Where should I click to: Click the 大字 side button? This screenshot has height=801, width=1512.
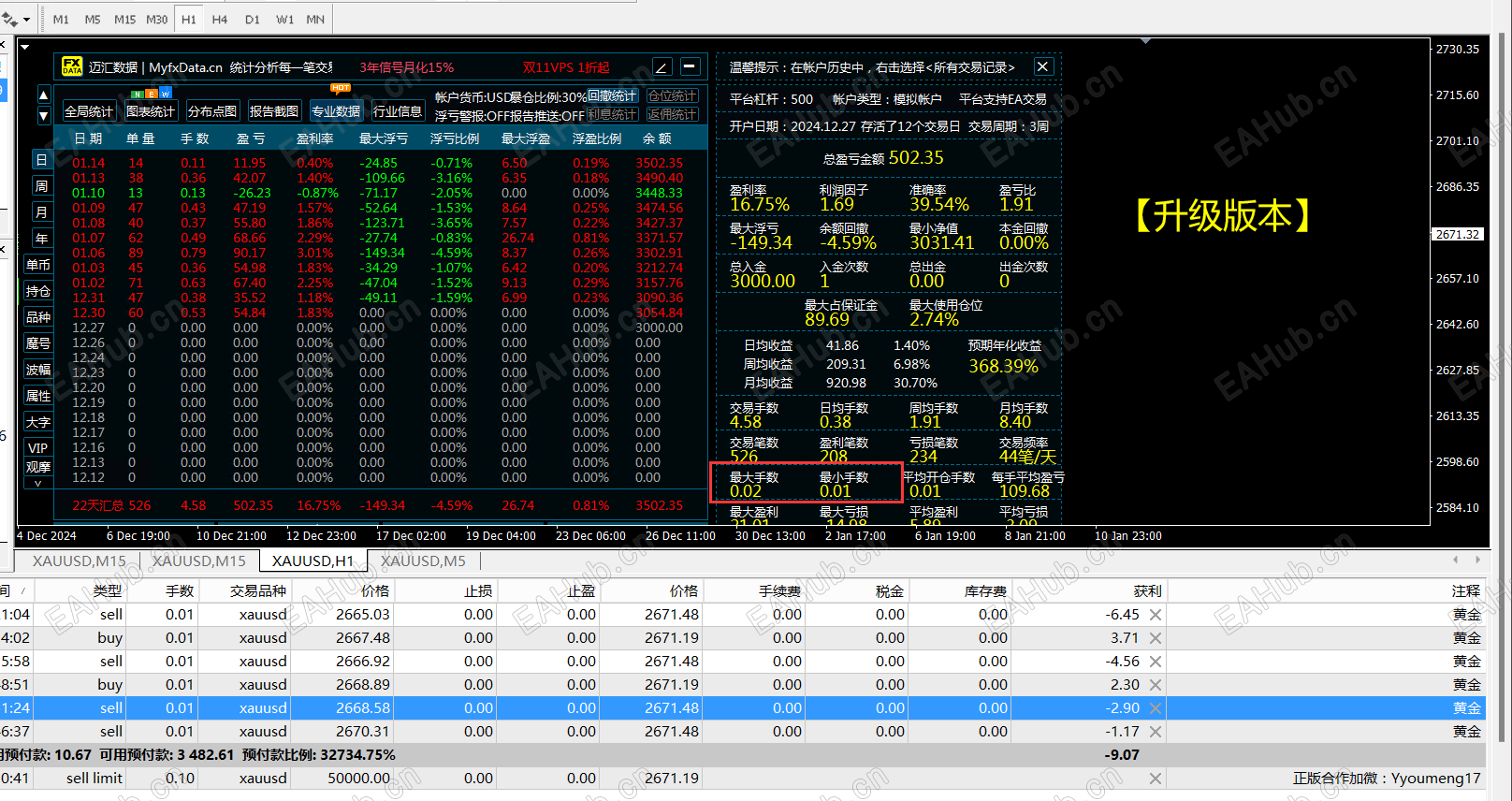pos(38,422)
